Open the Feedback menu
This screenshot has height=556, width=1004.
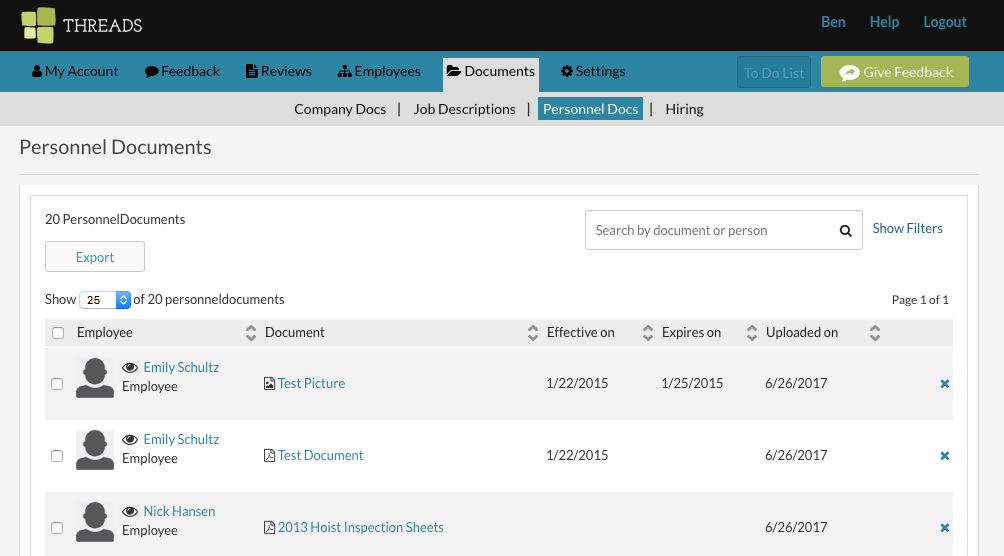(182, 71)
